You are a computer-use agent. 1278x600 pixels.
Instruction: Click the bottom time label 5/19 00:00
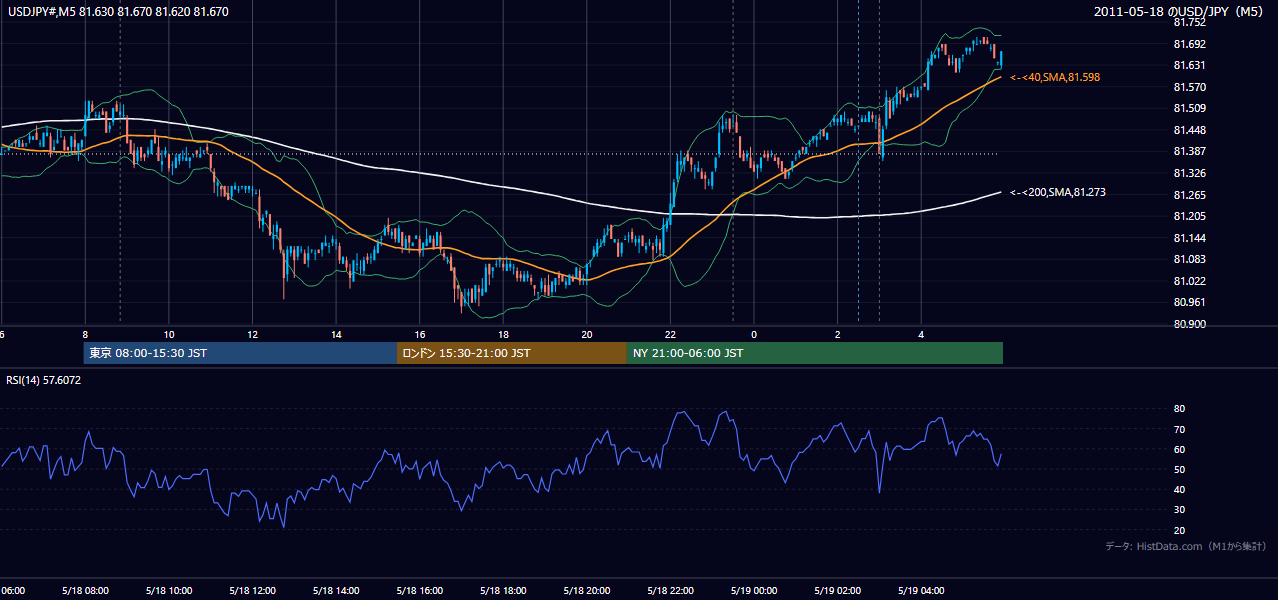click(x=755, y=590)
